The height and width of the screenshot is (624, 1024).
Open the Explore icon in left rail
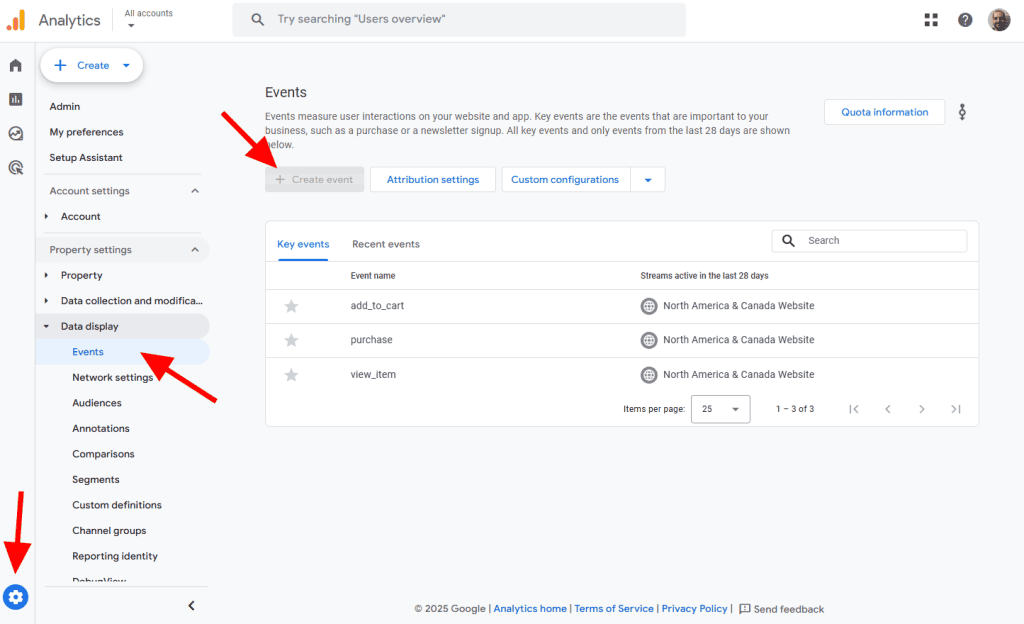pyautogui.click(x=16, y=133)
